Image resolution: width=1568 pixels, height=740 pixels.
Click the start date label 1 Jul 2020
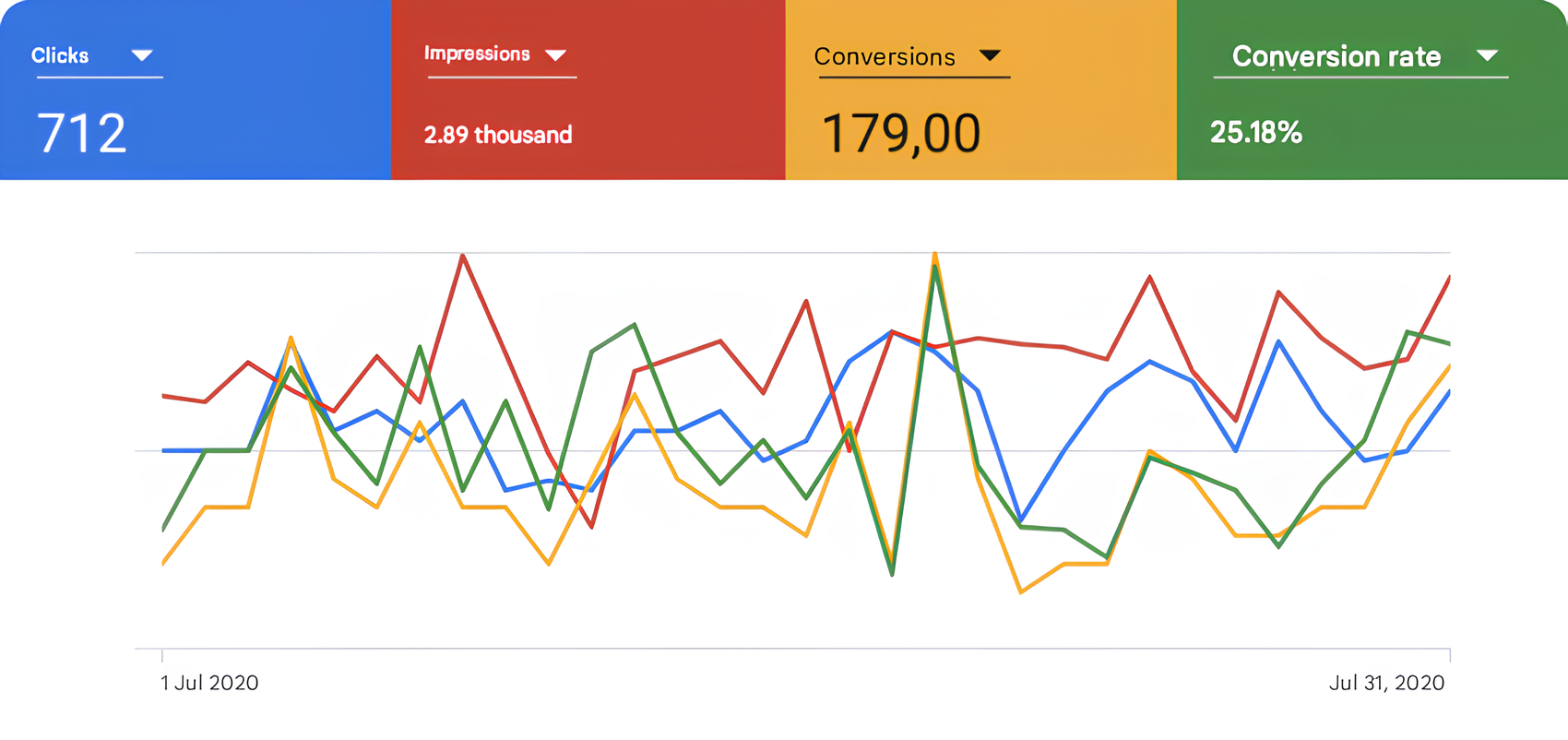209,683
